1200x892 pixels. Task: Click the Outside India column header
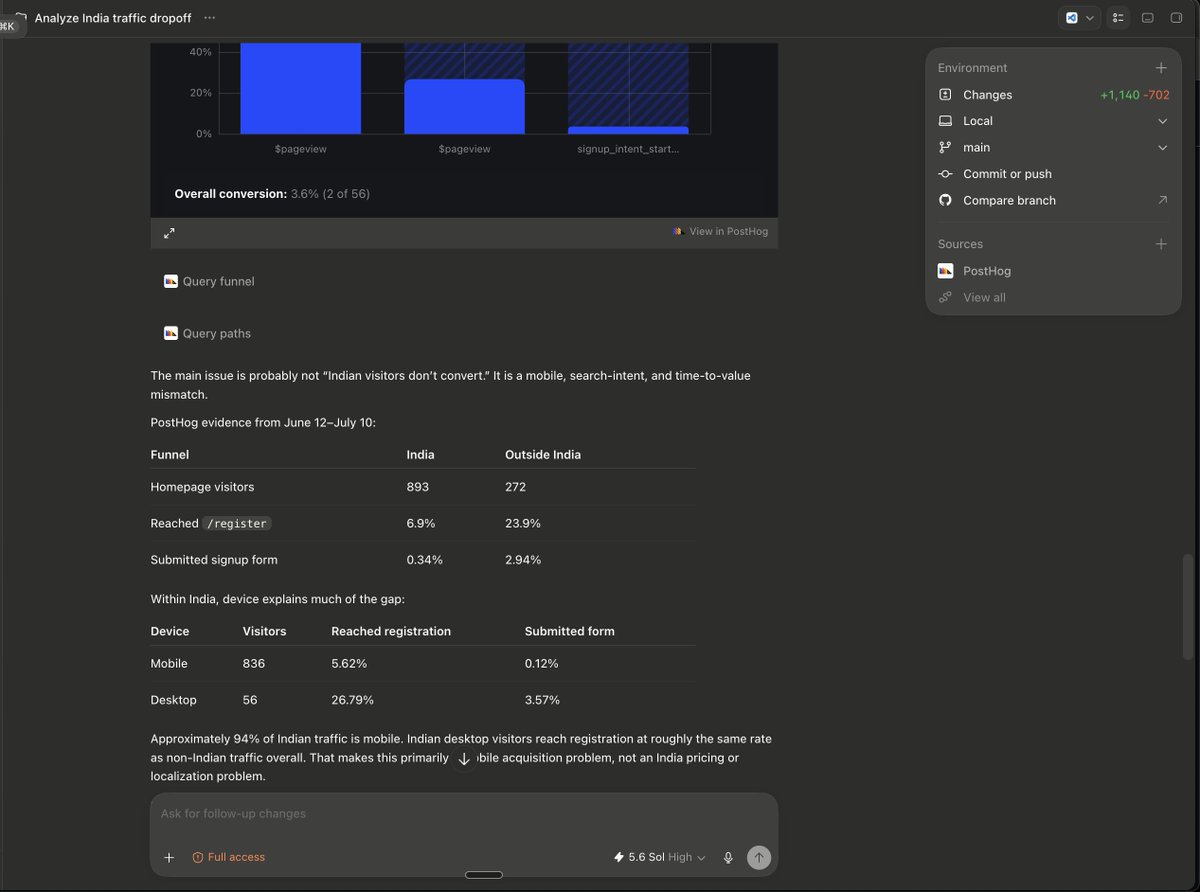[x=543, y=454]
